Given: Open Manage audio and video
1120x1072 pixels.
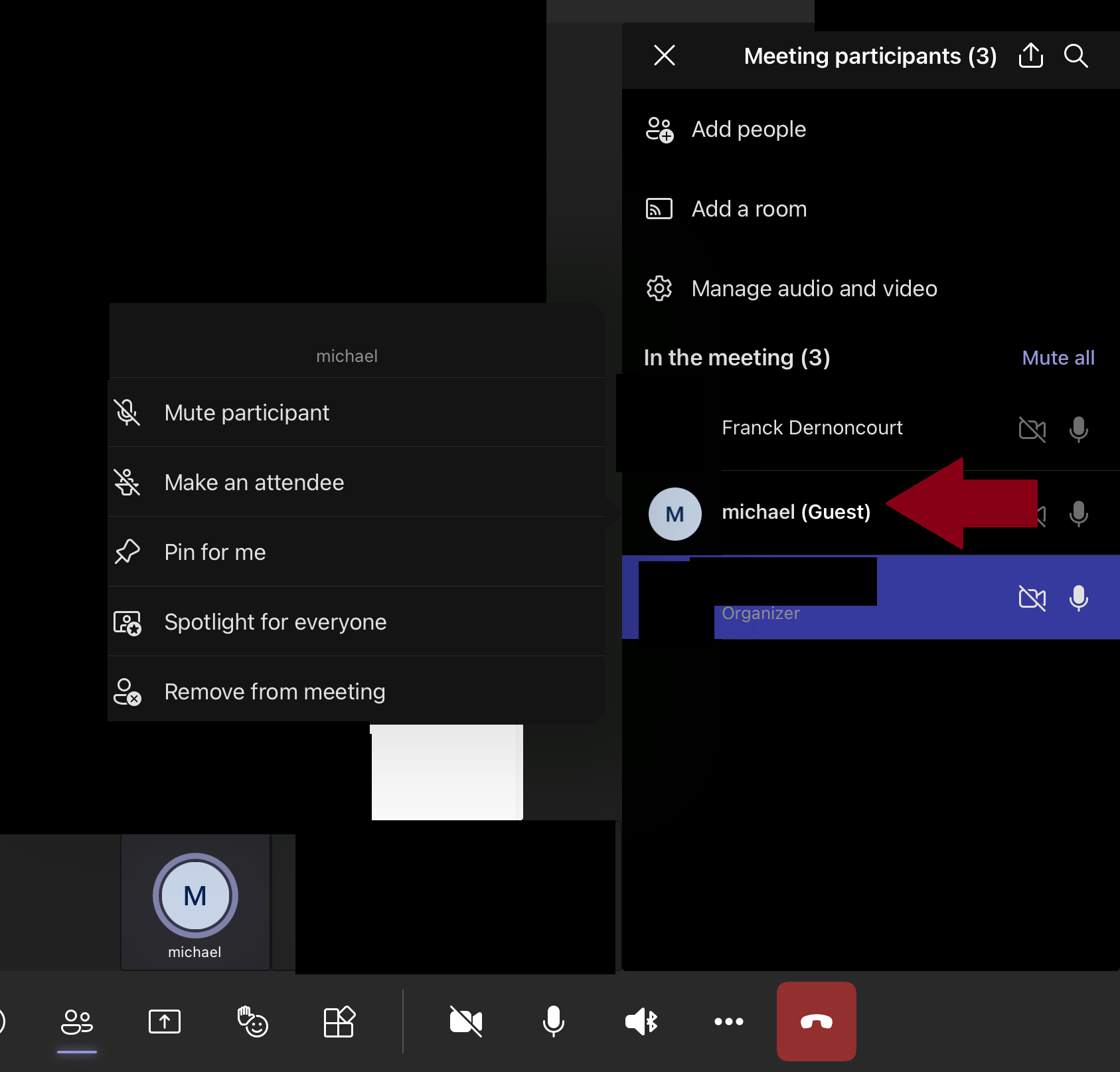Looking at the screenshot, I should [x=871, y=288].
